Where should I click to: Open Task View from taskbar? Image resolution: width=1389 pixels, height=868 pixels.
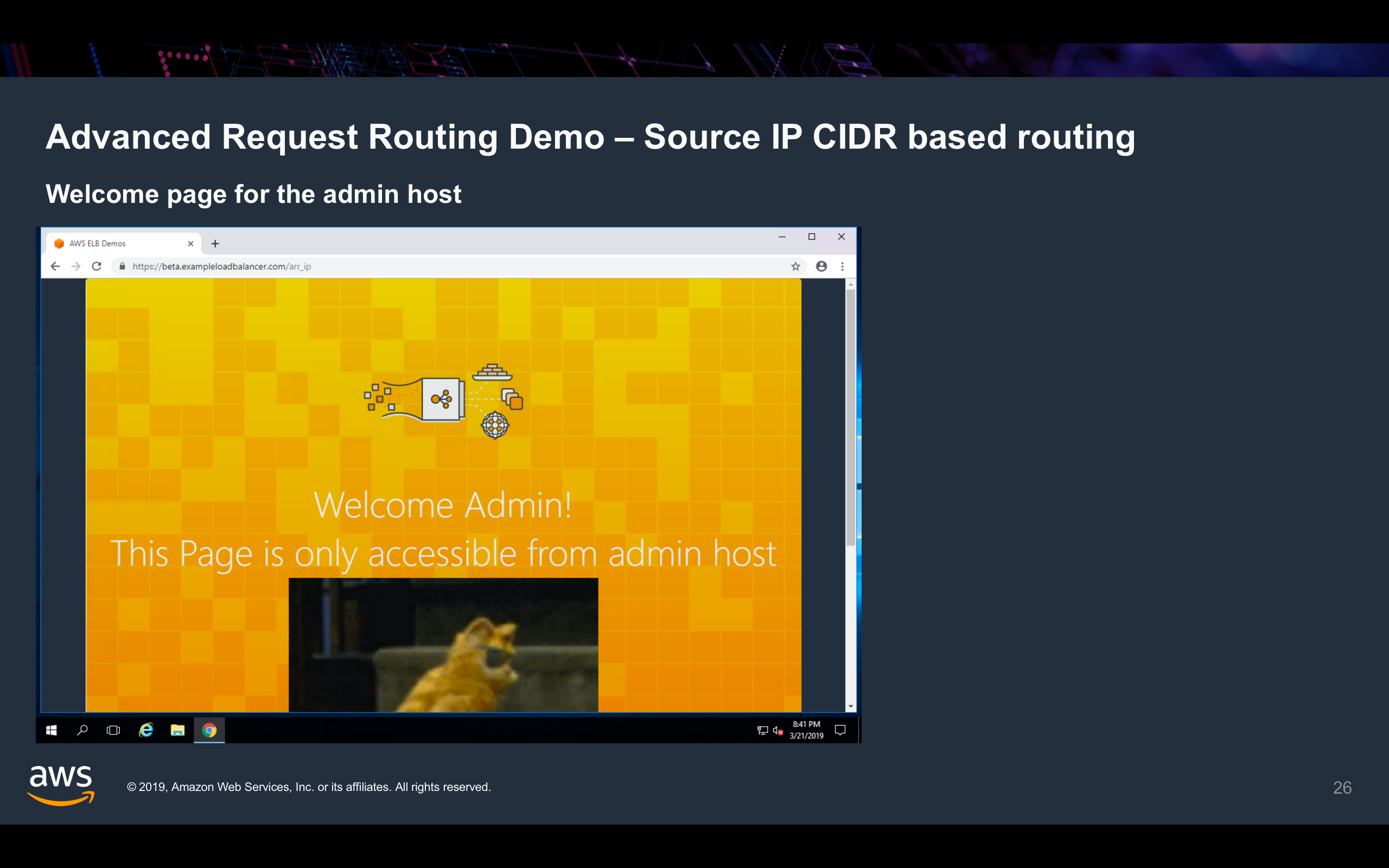113,730
